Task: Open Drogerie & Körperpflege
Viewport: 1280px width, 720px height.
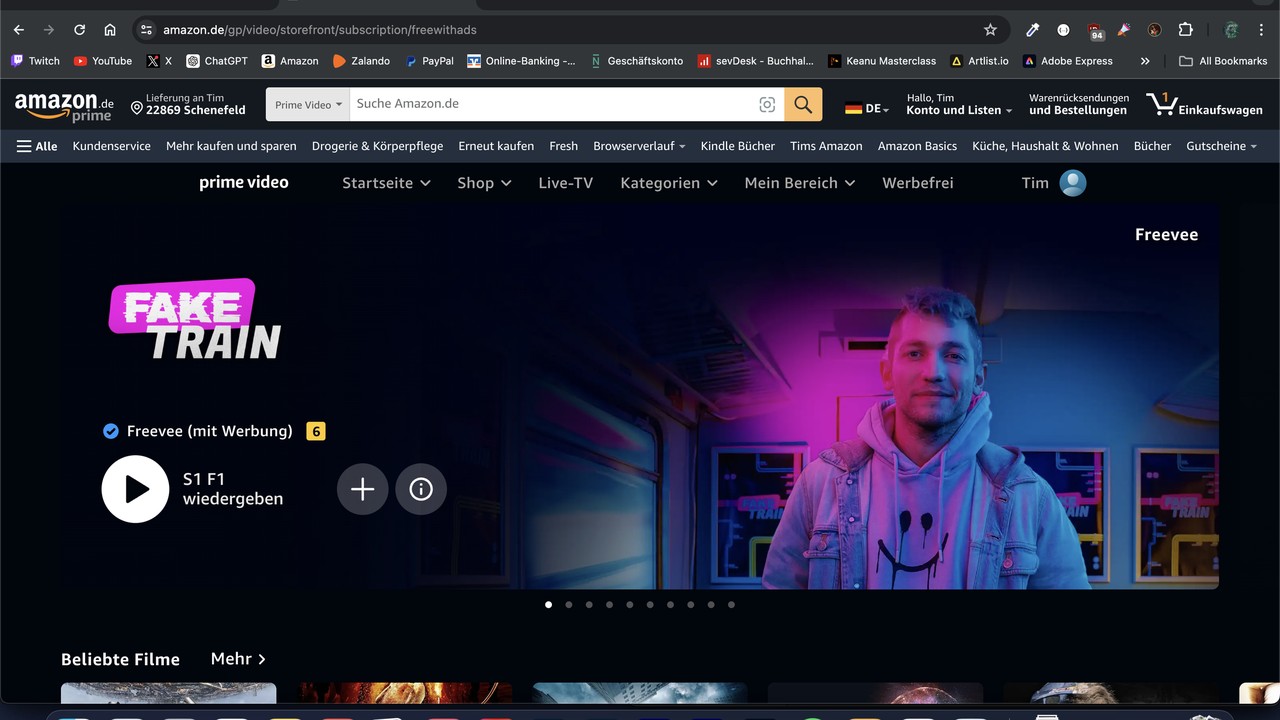Action: click(377, 146)
